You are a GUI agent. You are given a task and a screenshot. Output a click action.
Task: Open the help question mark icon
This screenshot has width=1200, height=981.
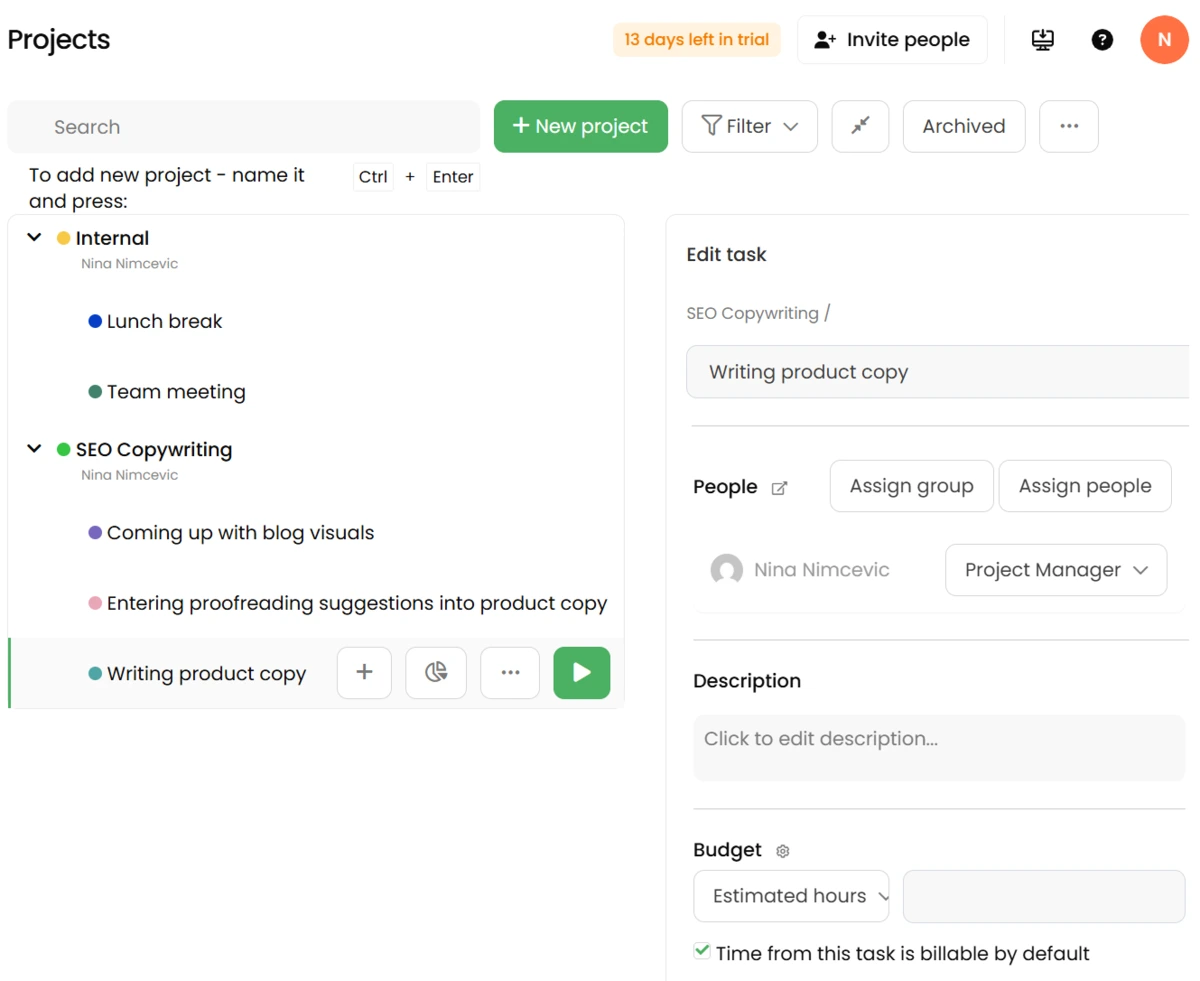1102,40
